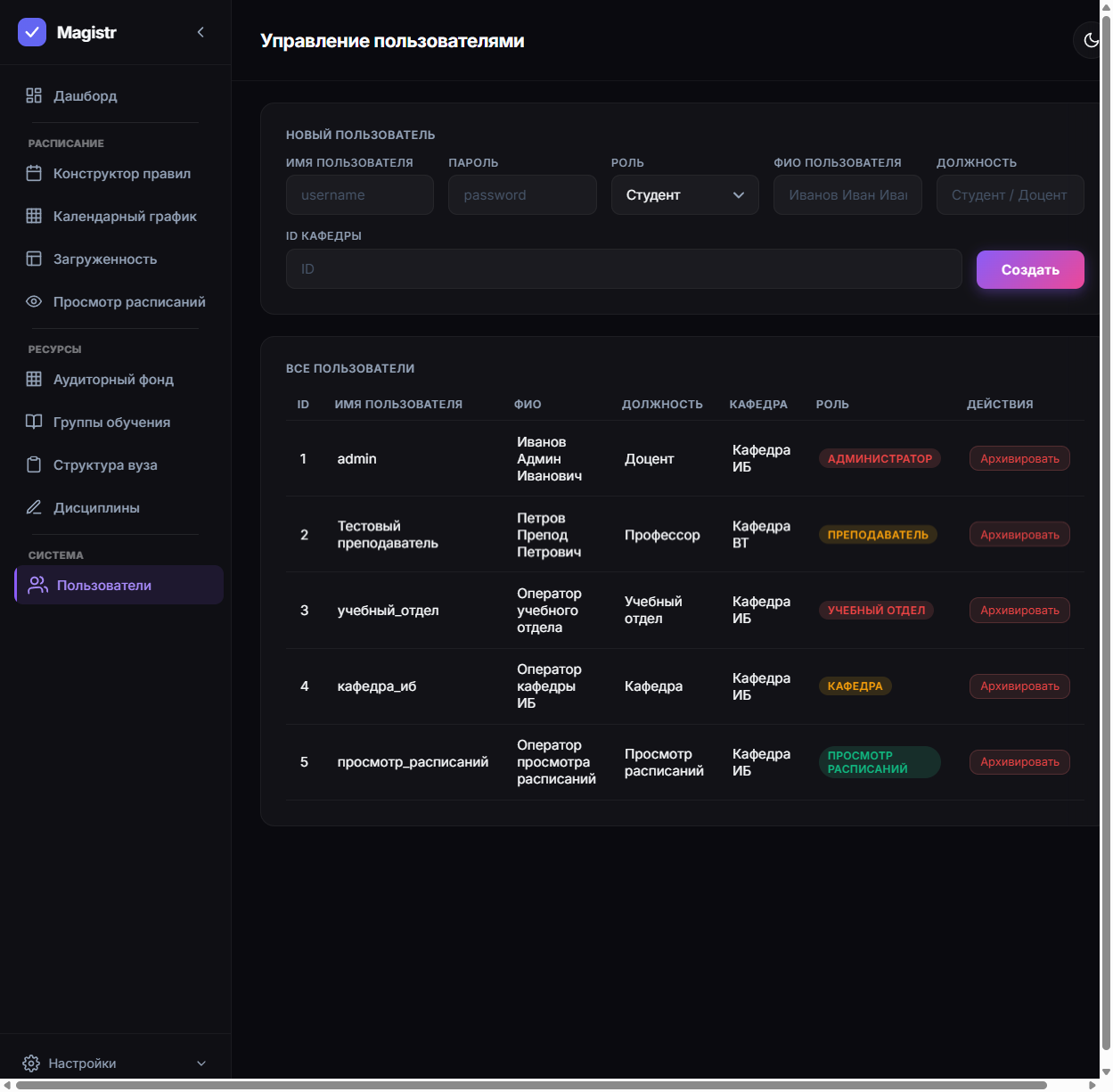Image resolution: width=1113 pixels, height=1092 pixels.
Task: Click кафедра_иб username cell
Action: pyautogui.click(x=377, y=686)
